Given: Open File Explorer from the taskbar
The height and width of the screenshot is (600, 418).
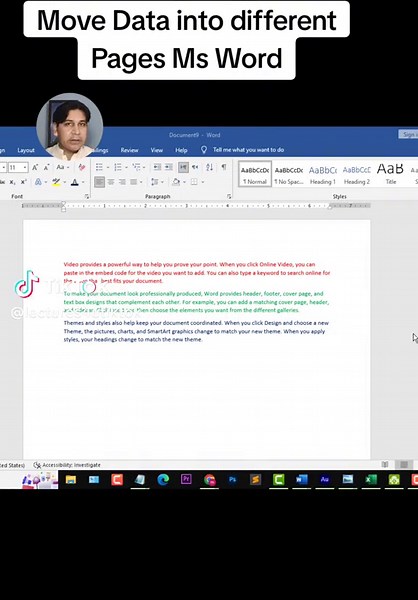Looking at the screenshot, I should (x=71, y=480).
